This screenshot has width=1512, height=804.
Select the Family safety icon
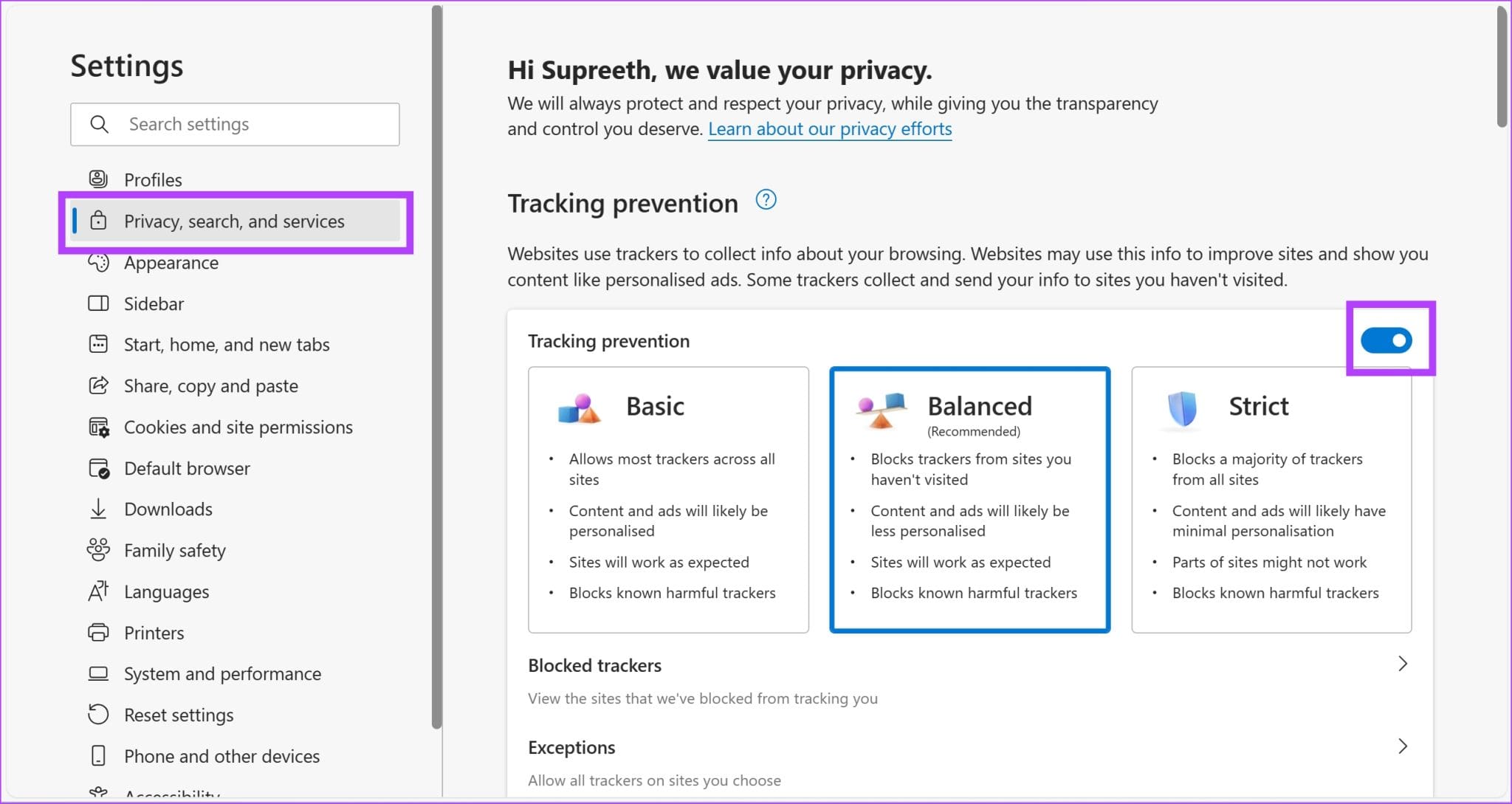98,550
